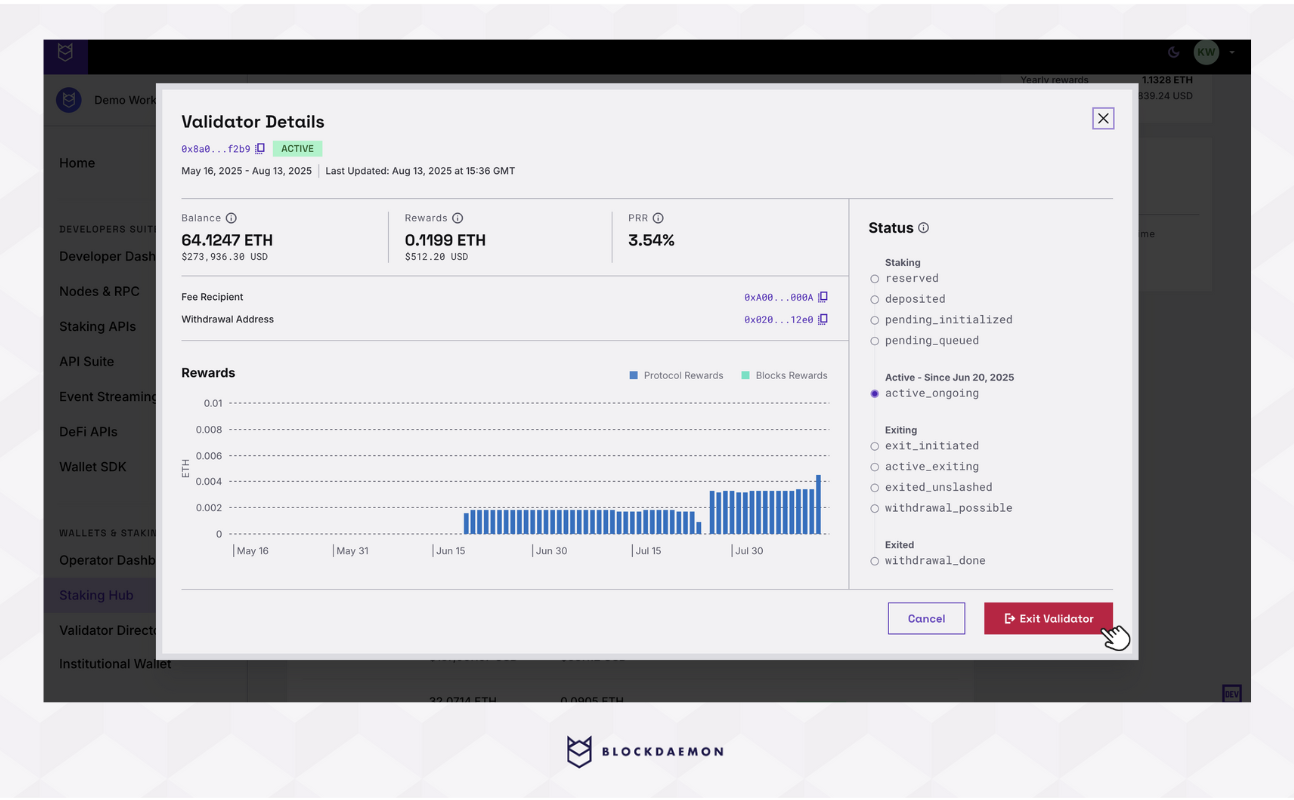The height and width of the screenshot is (800, 1294).
Task: Toggle Blocks Rewards legend swatch
Action: [746, 376]
